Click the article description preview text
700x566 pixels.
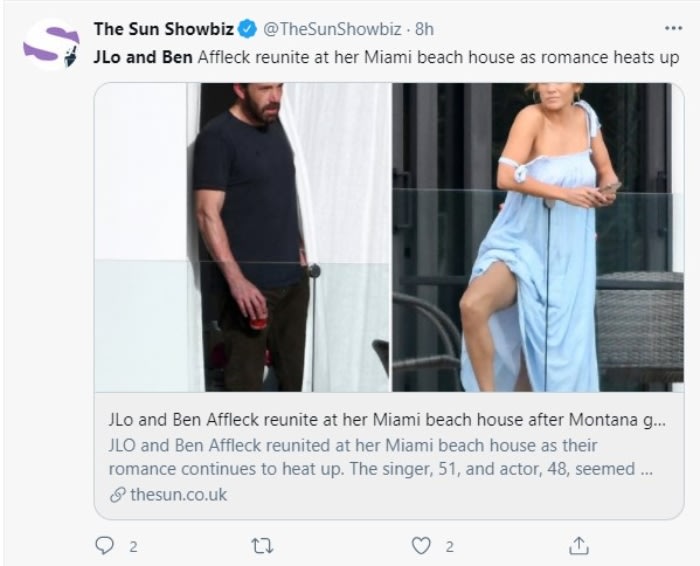[381, 457]
